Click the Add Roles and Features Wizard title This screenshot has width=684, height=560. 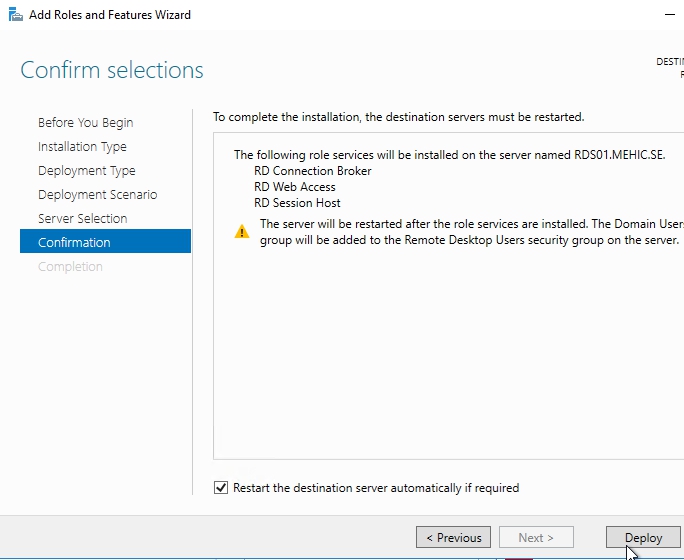(110, 15)
